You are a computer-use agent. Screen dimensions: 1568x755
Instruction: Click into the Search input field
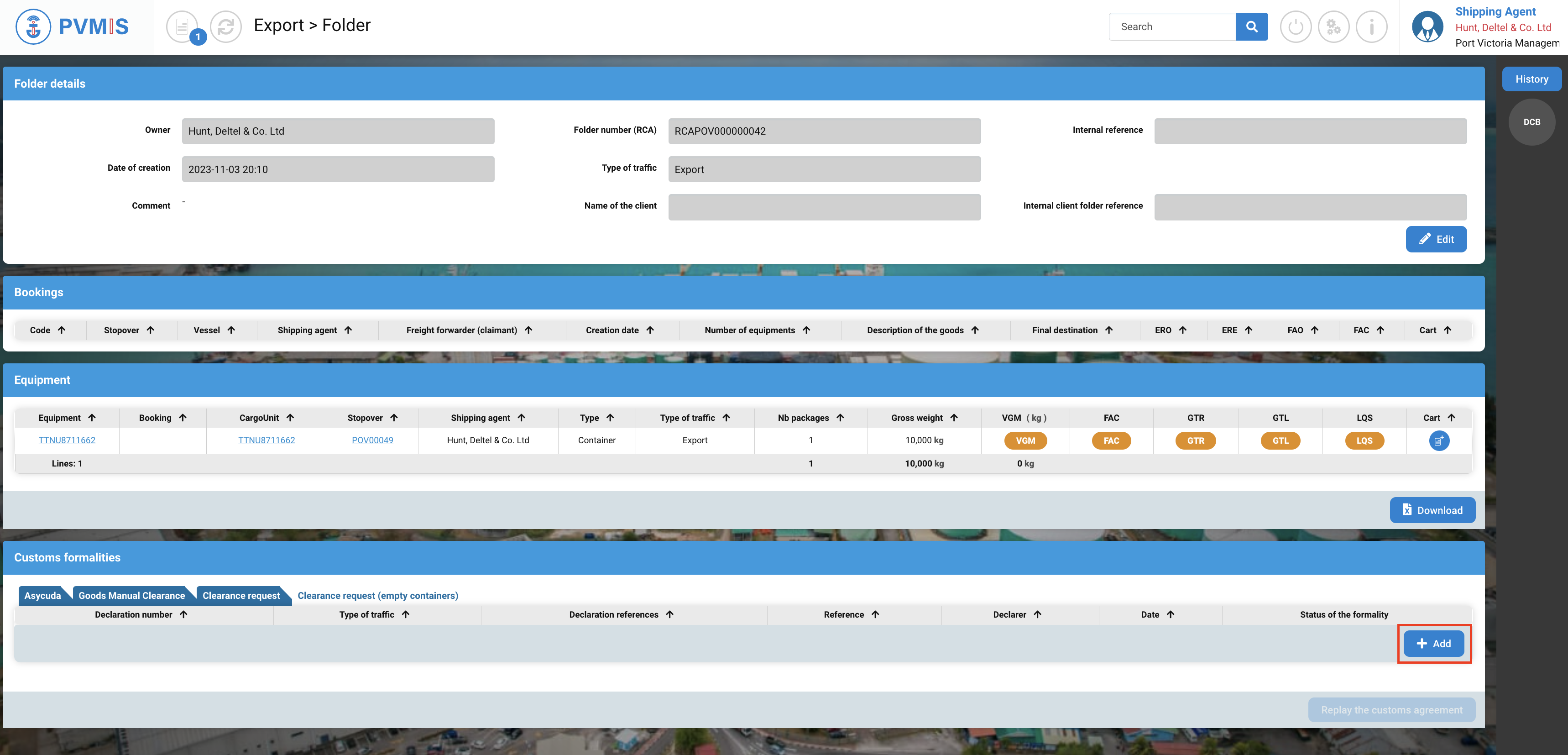[1172, 27]
